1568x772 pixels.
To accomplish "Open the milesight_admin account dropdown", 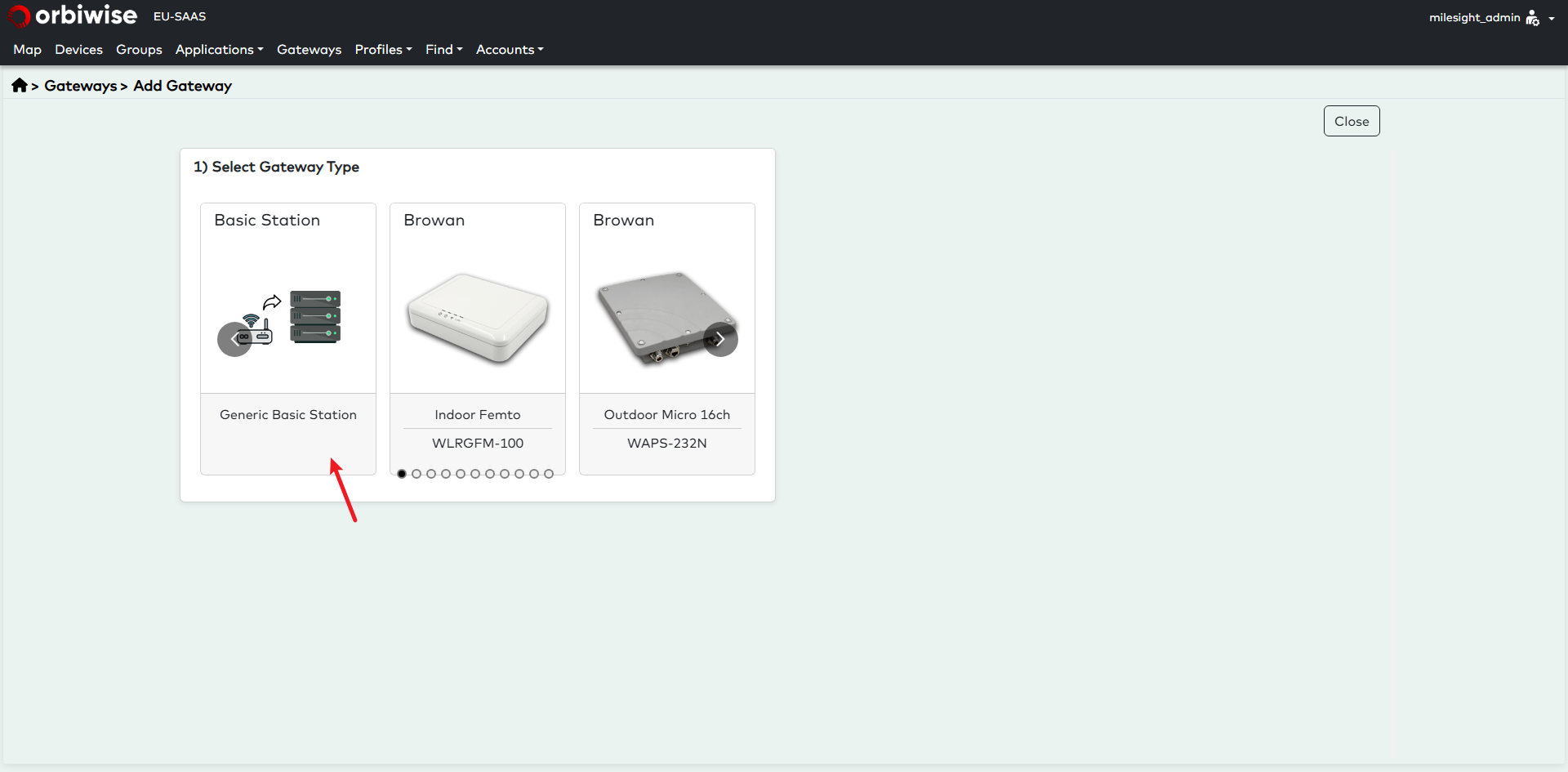I will (x=1491, y=18).
